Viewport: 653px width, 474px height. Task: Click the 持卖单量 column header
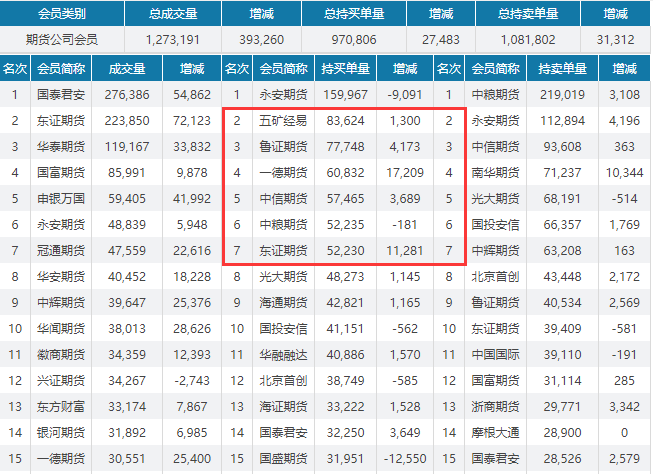pos(563,68)
